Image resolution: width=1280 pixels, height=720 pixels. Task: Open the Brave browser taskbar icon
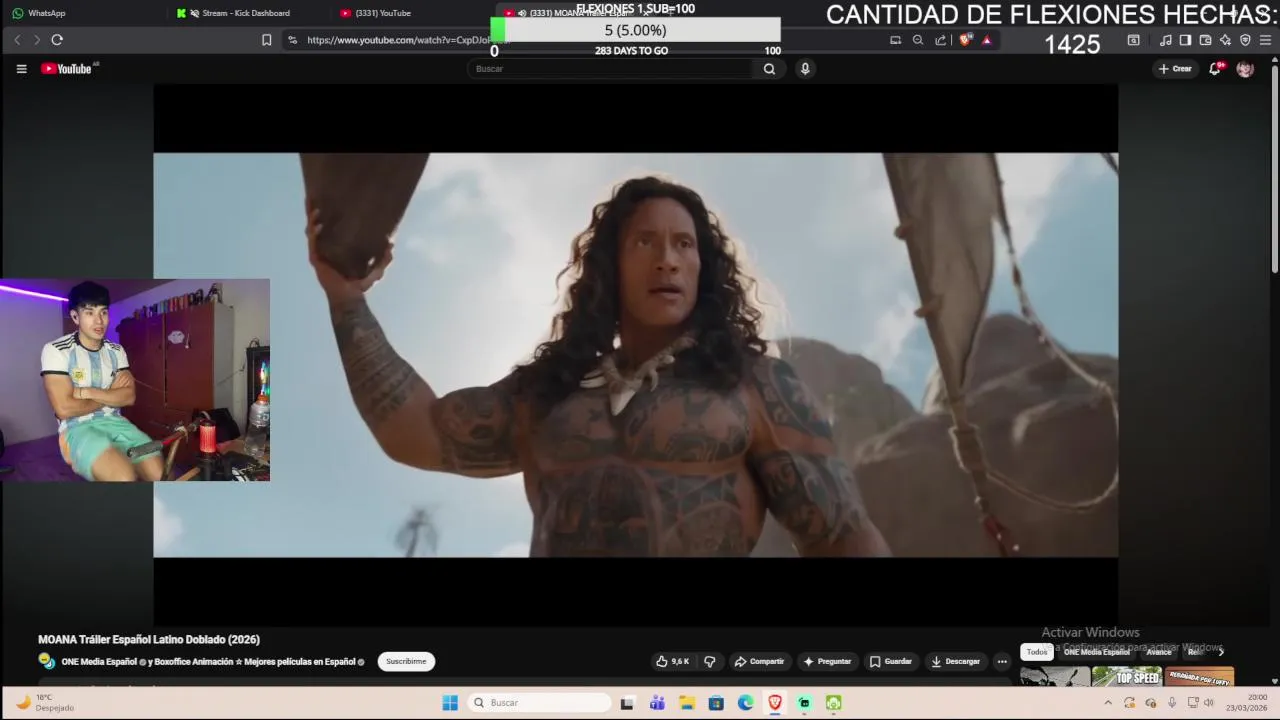point(775,703)
